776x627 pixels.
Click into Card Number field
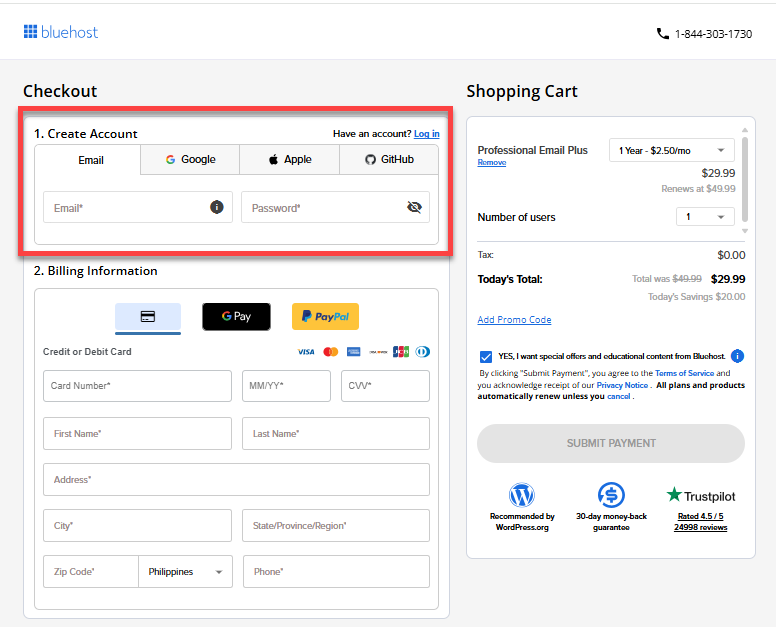(x=138, y=386)
